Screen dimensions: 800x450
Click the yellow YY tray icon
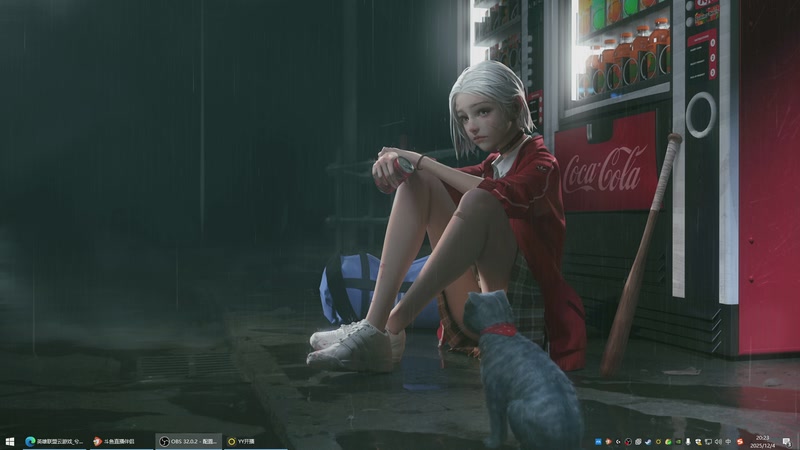[x=658, y=442]
